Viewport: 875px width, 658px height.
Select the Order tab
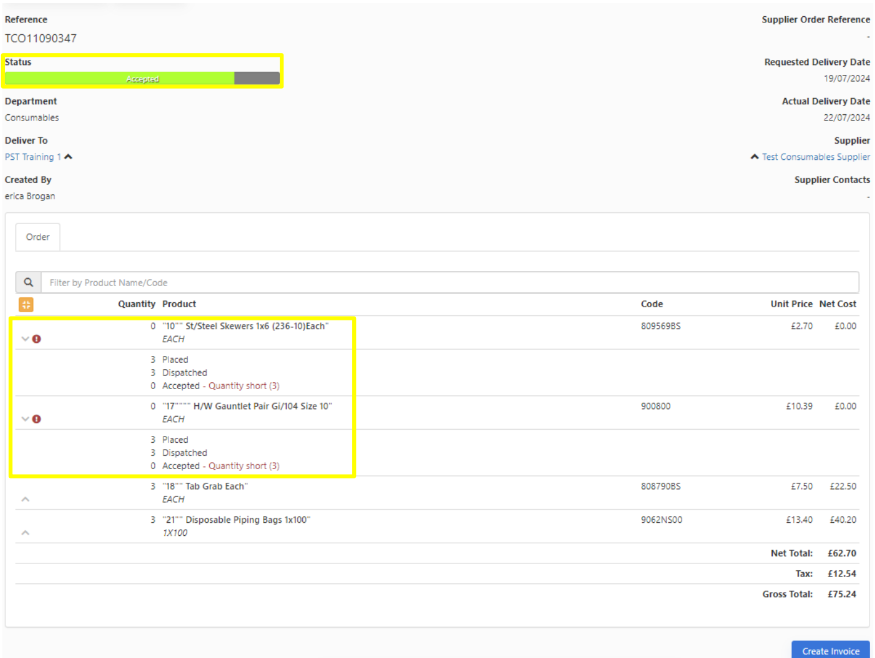38,237
